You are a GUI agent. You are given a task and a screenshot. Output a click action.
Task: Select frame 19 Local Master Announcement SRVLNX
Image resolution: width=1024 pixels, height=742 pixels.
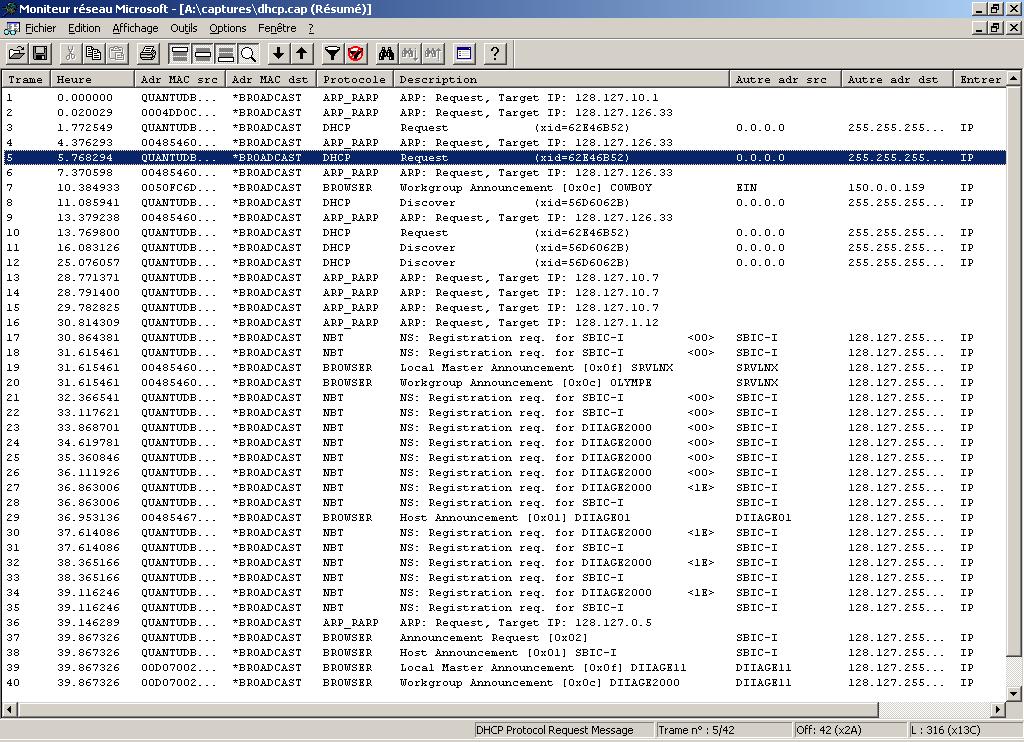pyautogui.click(x=504, y=368)
